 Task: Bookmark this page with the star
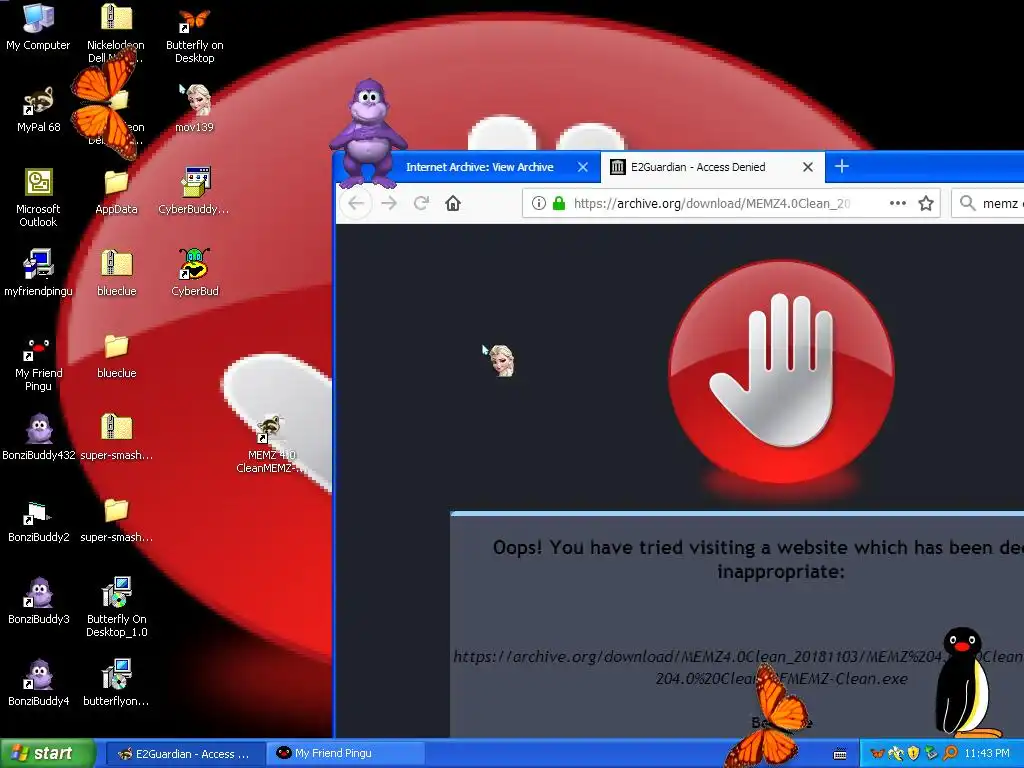click(x=925, y=203)
